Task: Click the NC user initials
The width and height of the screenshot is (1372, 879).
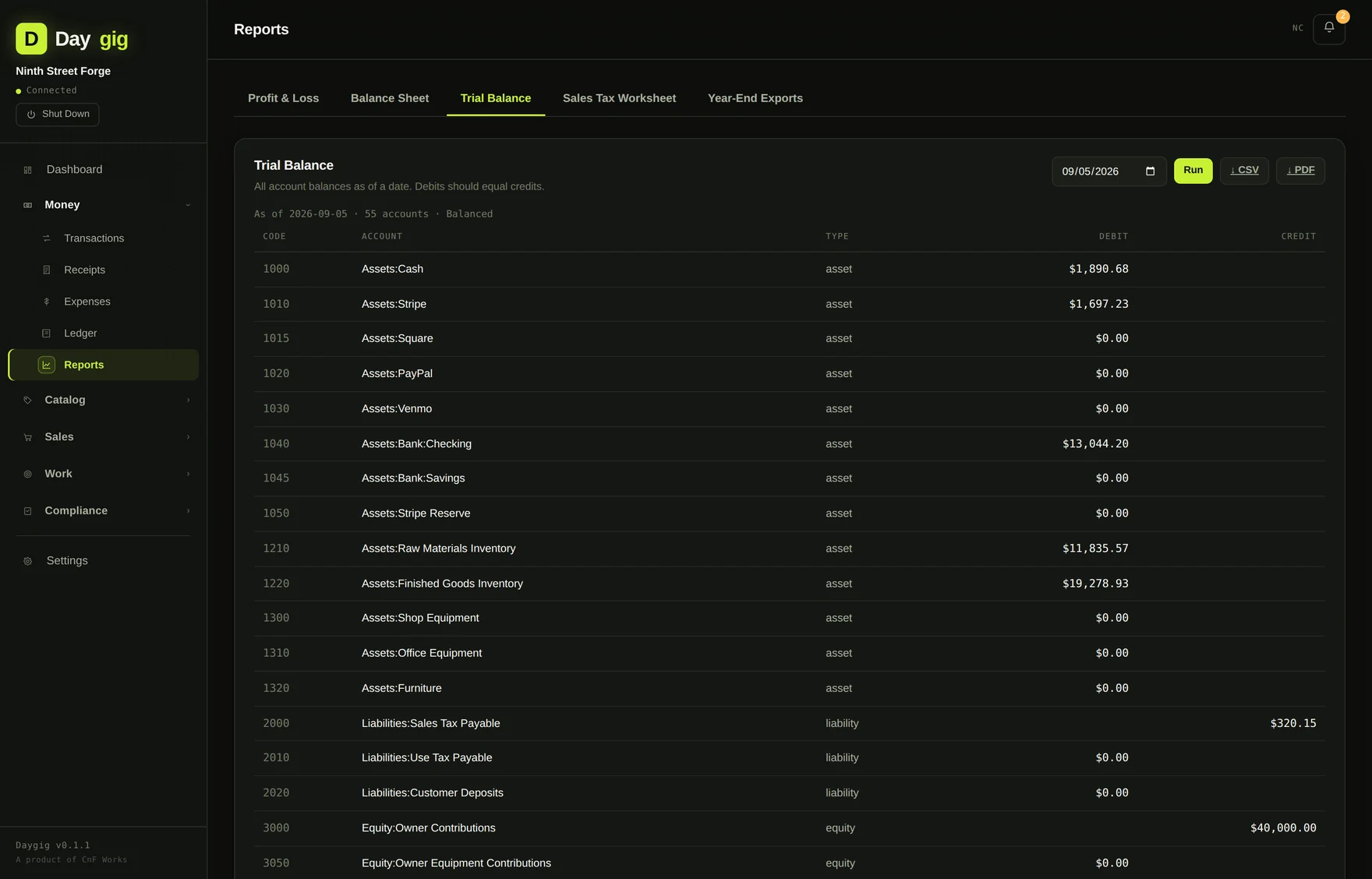Action: pos(1298,28)
